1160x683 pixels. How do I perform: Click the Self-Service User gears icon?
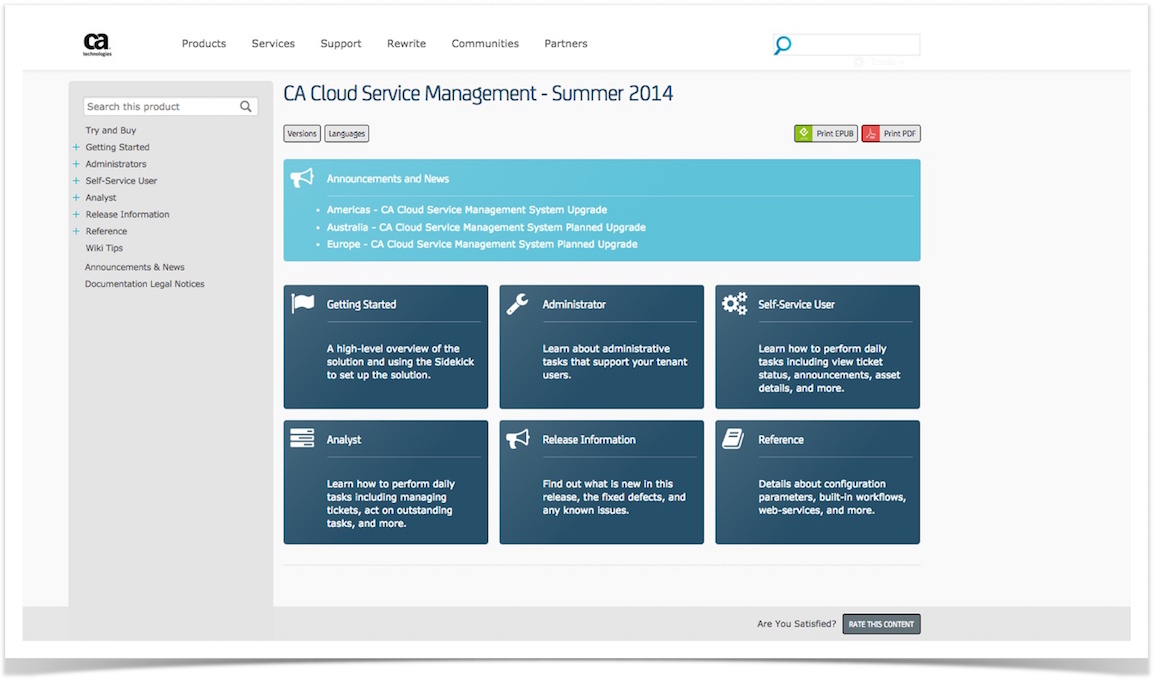pyautogui.click(x=735, y=303)
